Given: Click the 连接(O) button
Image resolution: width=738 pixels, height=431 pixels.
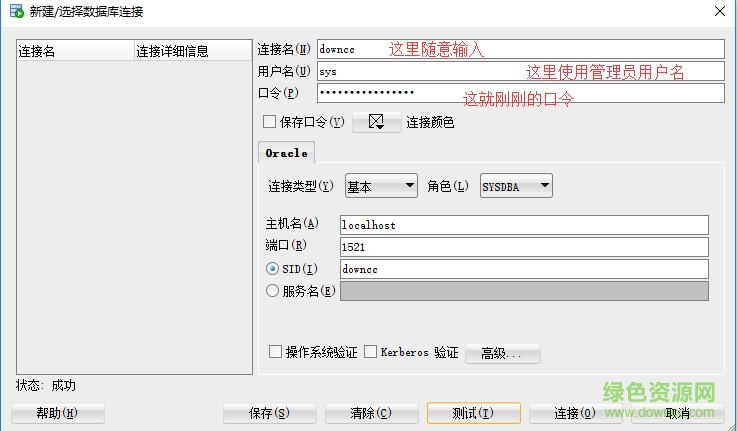Looking at the screenshot, I should coord(576,413).
